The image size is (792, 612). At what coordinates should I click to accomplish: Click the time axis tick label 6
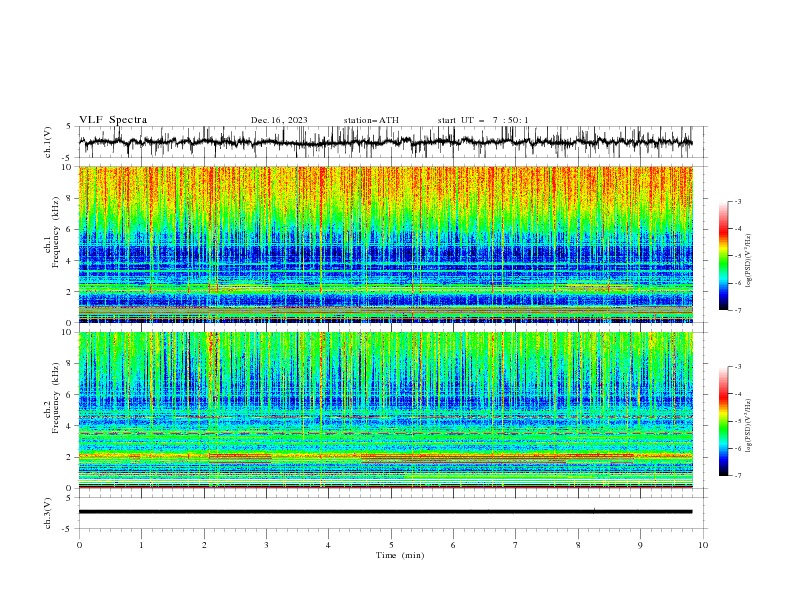pyautogui.click(x=453, y=545)
